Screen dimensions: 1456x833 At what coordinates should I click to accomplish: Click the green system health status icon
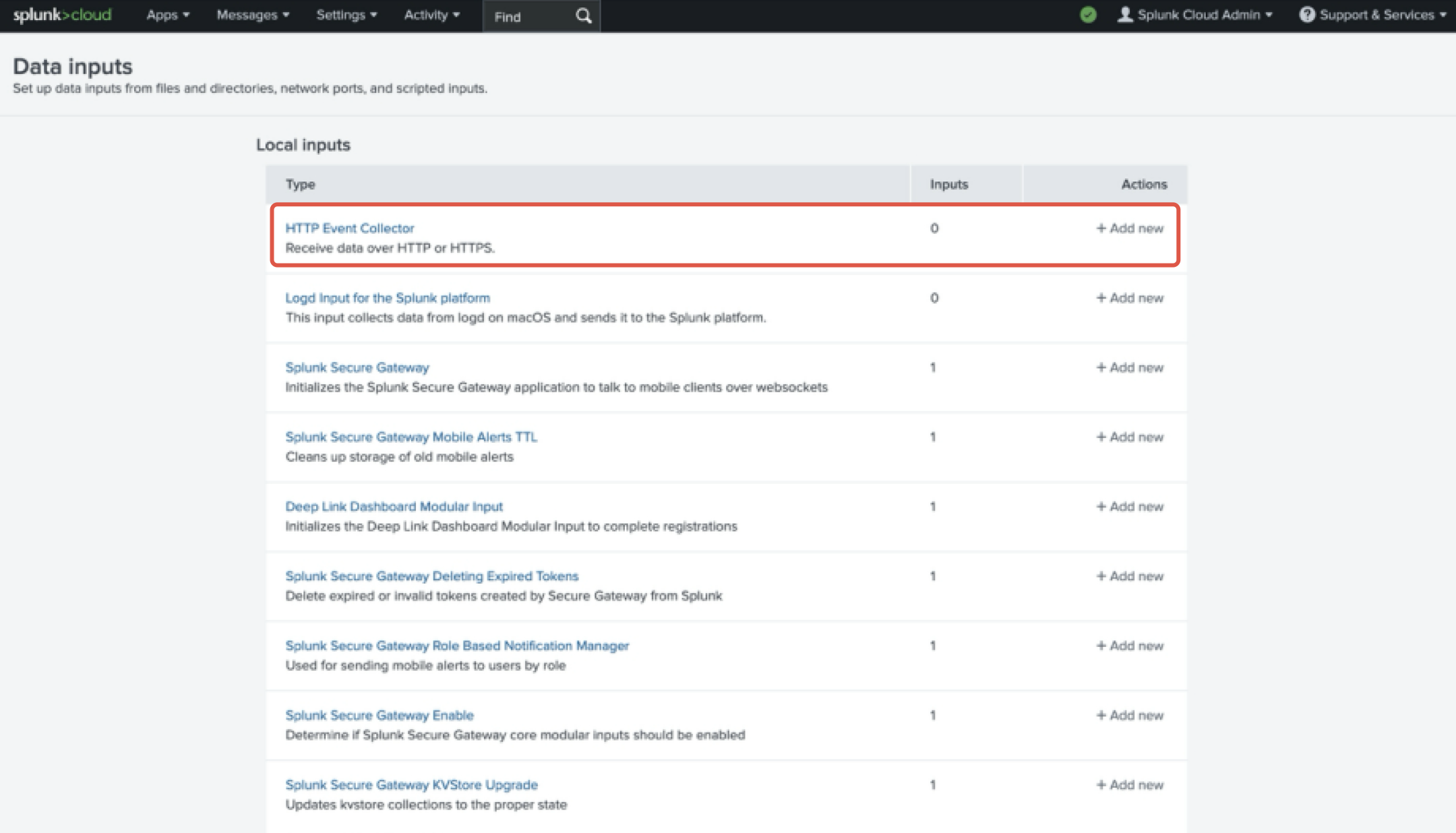pyautogui.click(x=1089, y=14)
